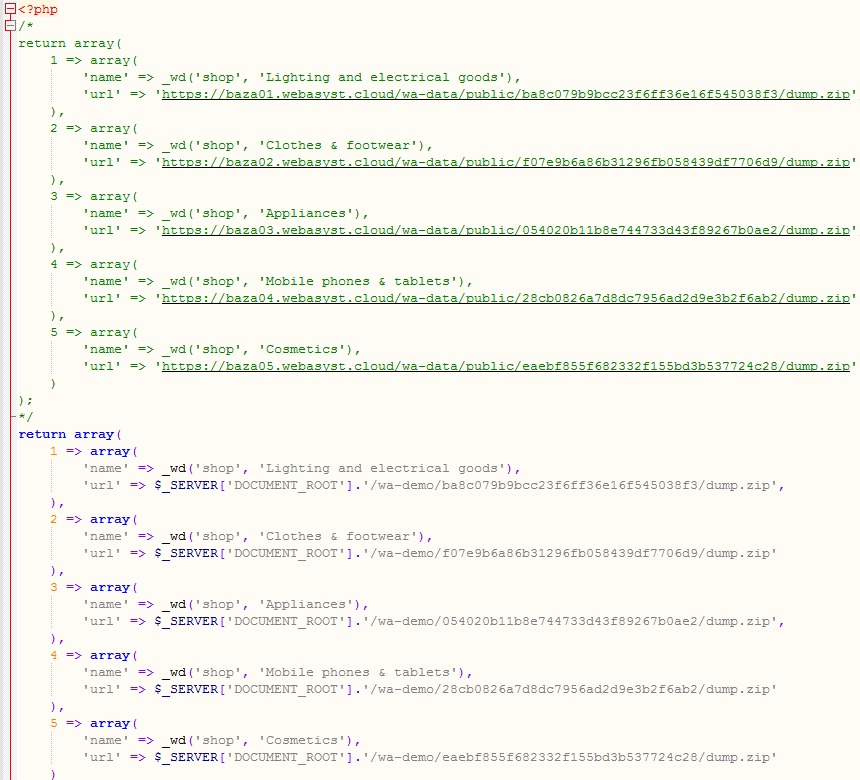Collapse the comment fold marker beside /*
Image resolution: width=860 pixels, height=780 pixels.
point(10,26)
